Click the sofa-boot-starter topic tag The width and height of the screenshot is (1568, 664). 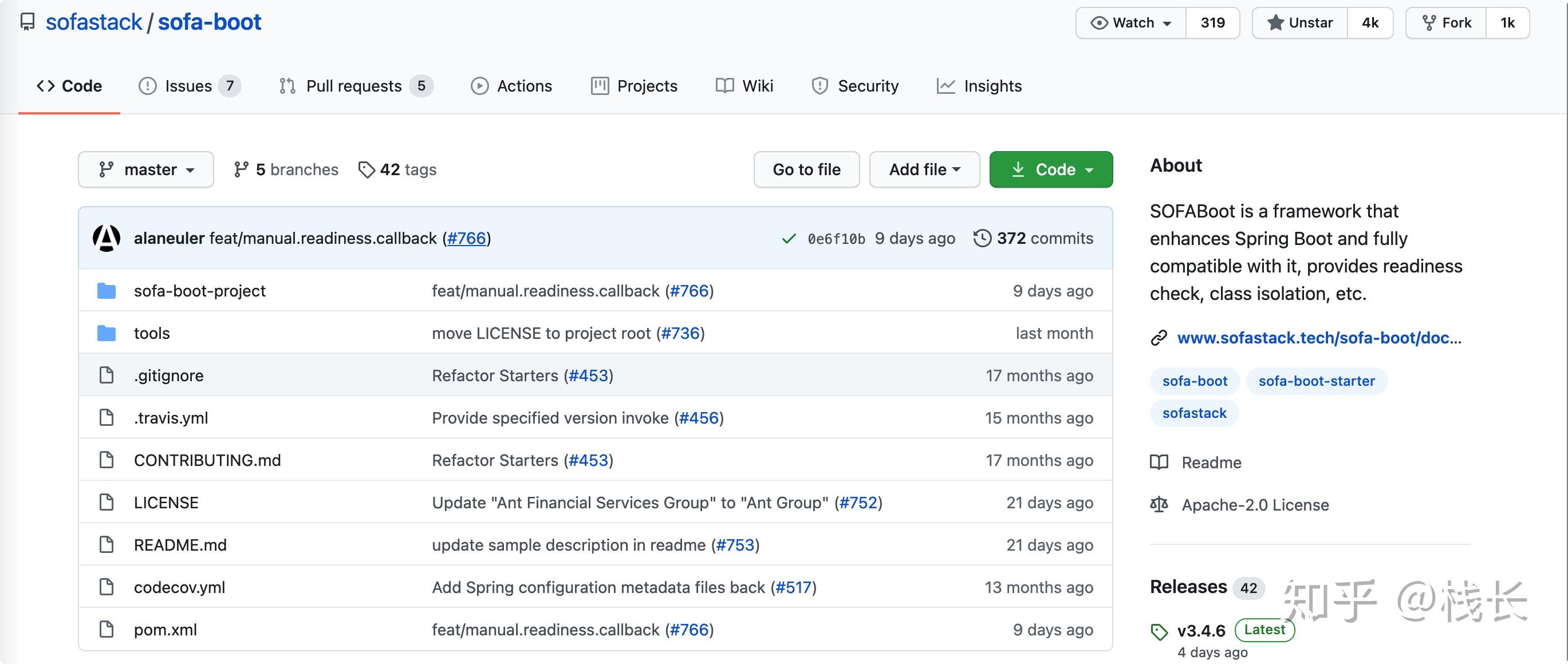(x=1316, y=381)
